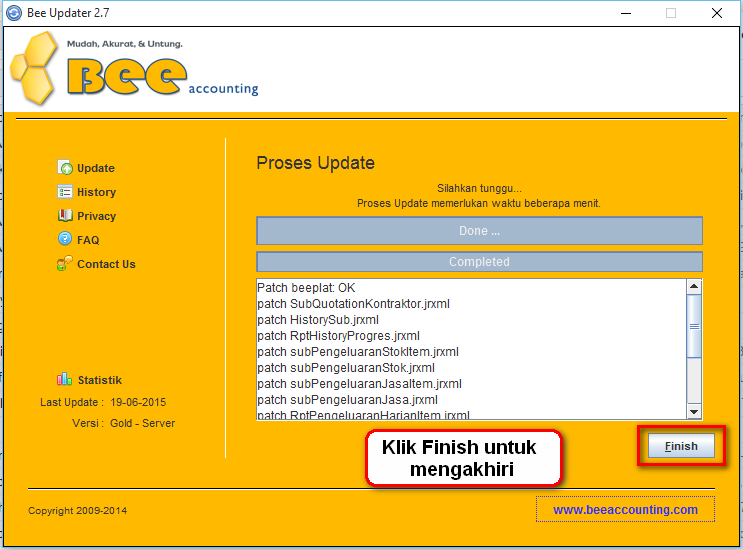Click the Last Update date 19-06-2015

click(x=138, y=402)
